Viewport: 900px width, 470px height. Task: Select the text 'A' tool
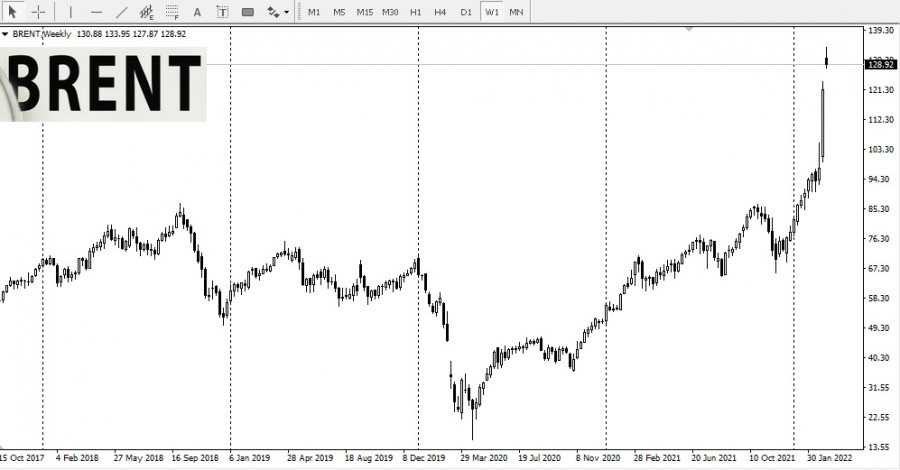pyautogui.click(x=197, y=11)
